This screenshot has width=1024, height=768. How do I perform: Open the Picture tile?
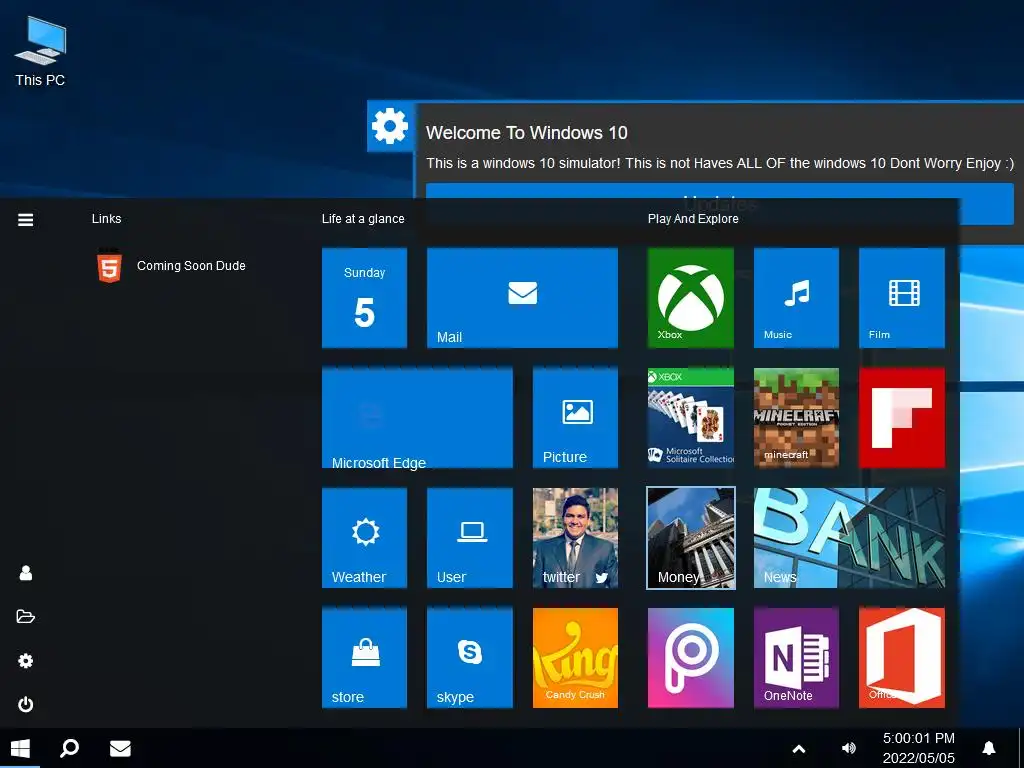click(575, 418)
